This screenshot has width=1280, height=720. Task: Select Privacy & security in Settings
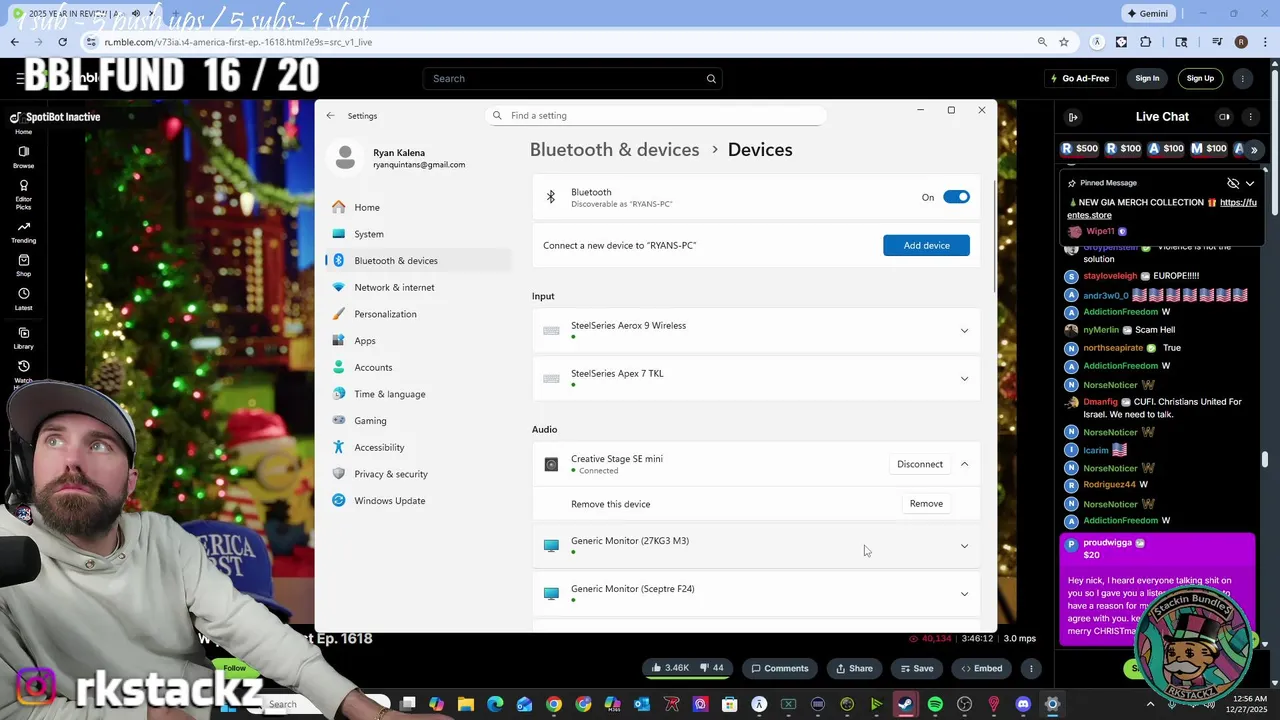[418, 474]
